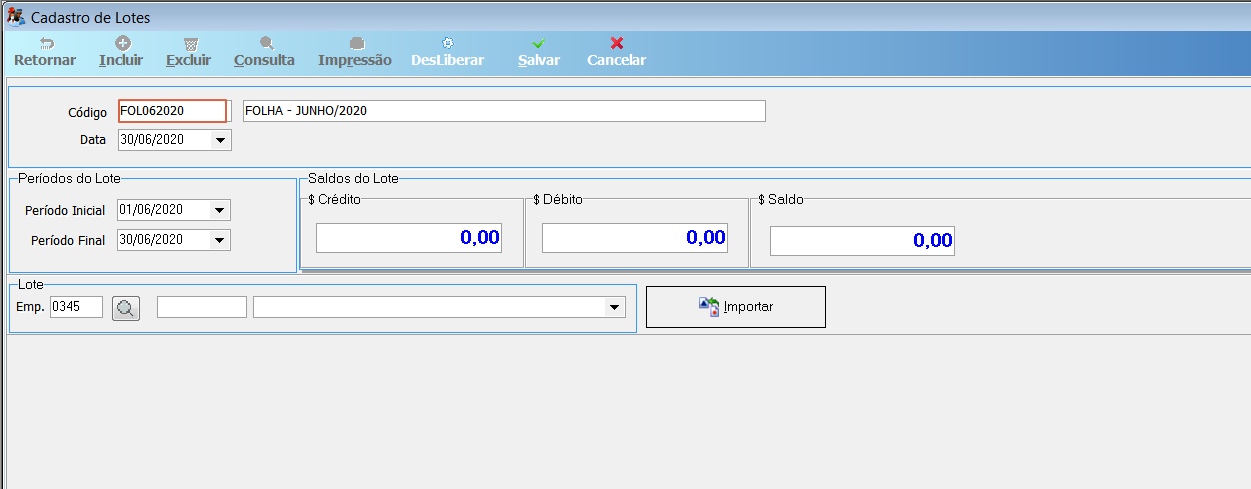Open the Consulta search tool

(265, 52)
